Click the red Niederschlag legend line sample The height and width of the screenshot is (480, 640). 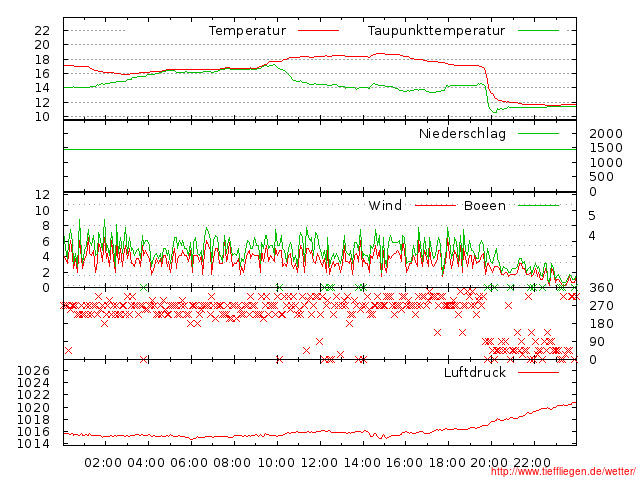(x=539, y=133)
